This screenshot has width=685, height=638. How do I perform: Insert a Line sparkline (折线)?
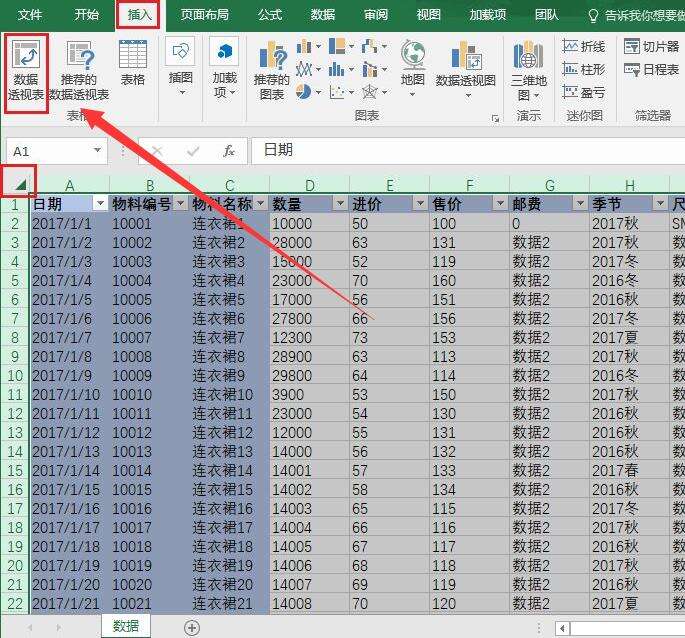(x=584, y=46)
